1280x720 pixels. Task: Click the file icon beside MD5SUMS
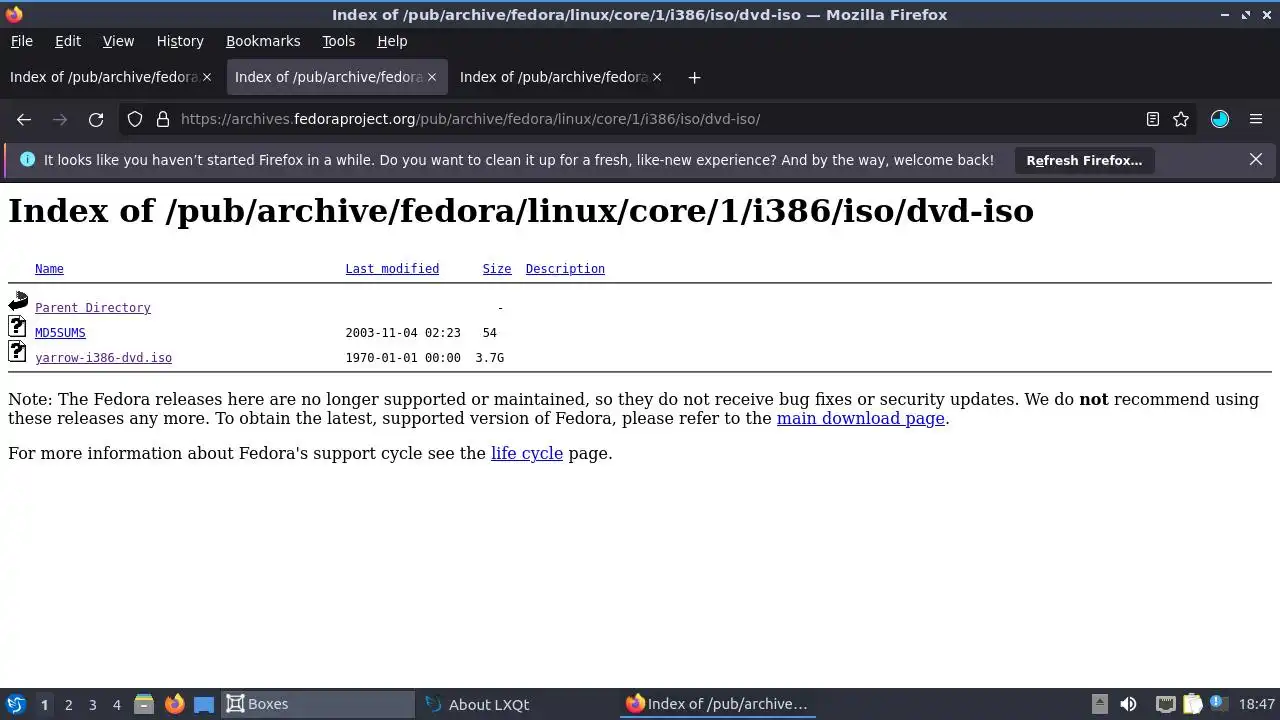click(17, 326)
